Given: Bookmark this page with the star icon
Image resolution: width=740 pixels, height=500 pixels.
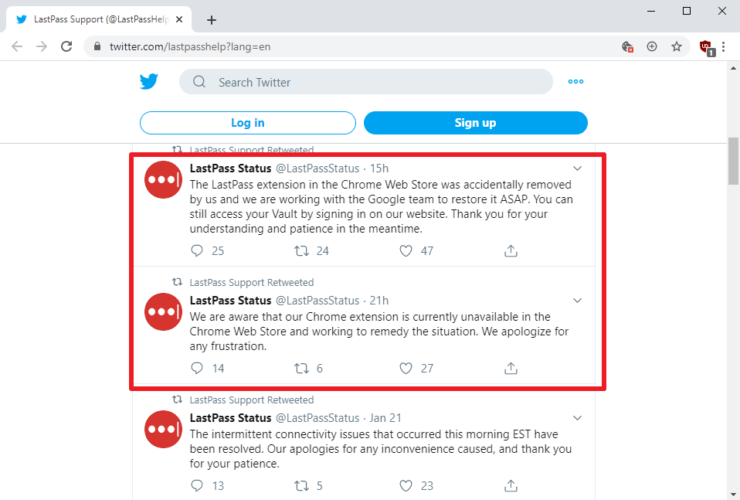Looking at the screenshot, I should [677, 46].
